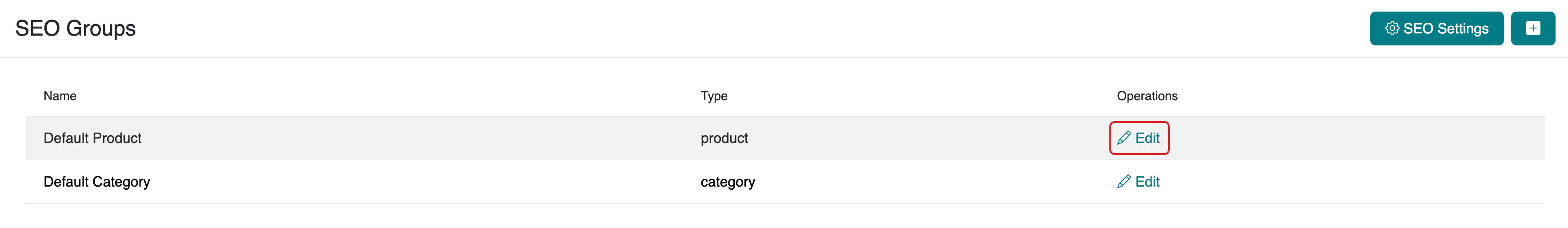Click the 'SEO Settings' text label
The height and width of the screenshot is (228, 1568).
click(1446, 28)
